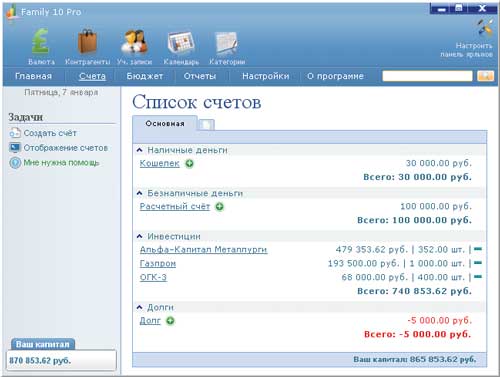Collapse the Безналичные деньги group
The height and width of the screenshot is (377, 500).
click(139, 193)
